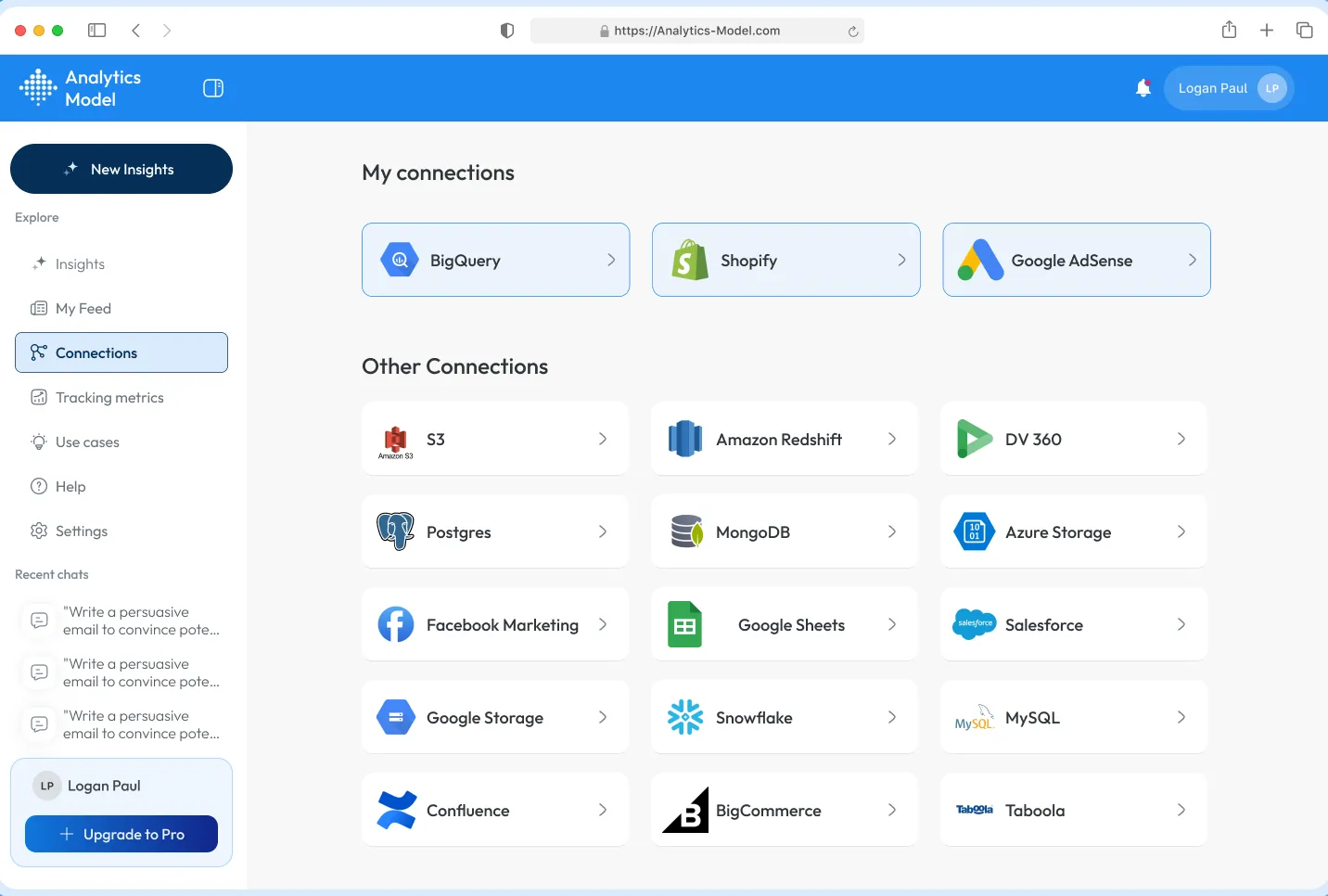Click the New Insights button
Image resolution: width=1328 pixels, height=896 pixels.
121,169
